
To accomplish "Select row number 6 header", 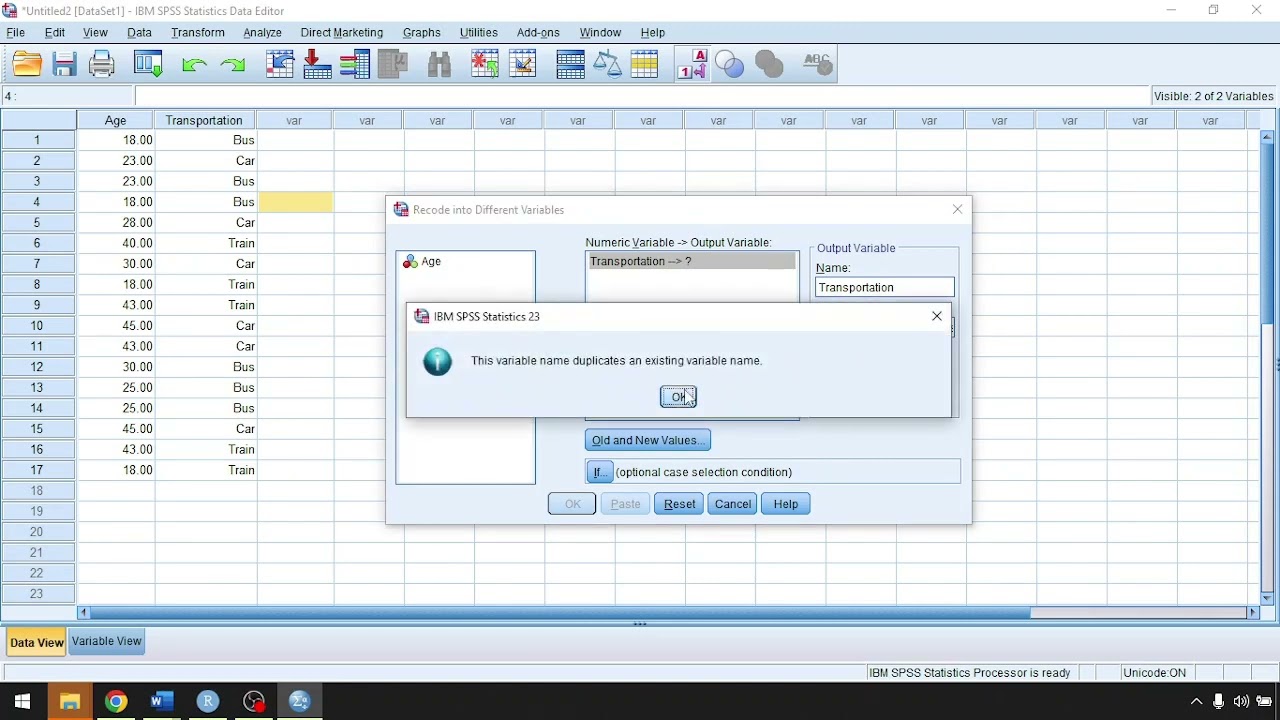I will click(x=38, y=243).
